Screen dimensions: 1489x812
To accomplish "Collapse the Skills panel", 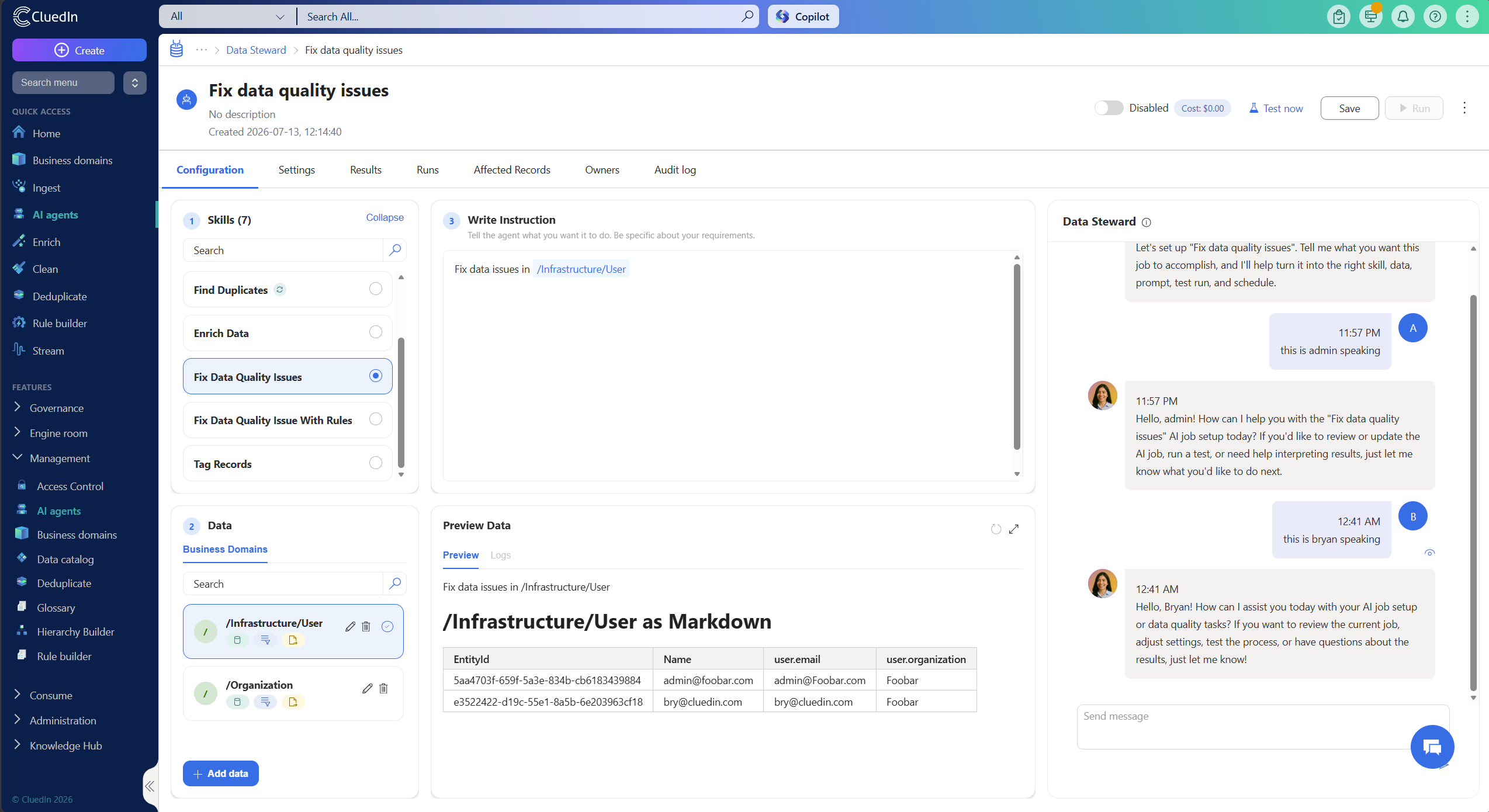I will coord(385,217).
